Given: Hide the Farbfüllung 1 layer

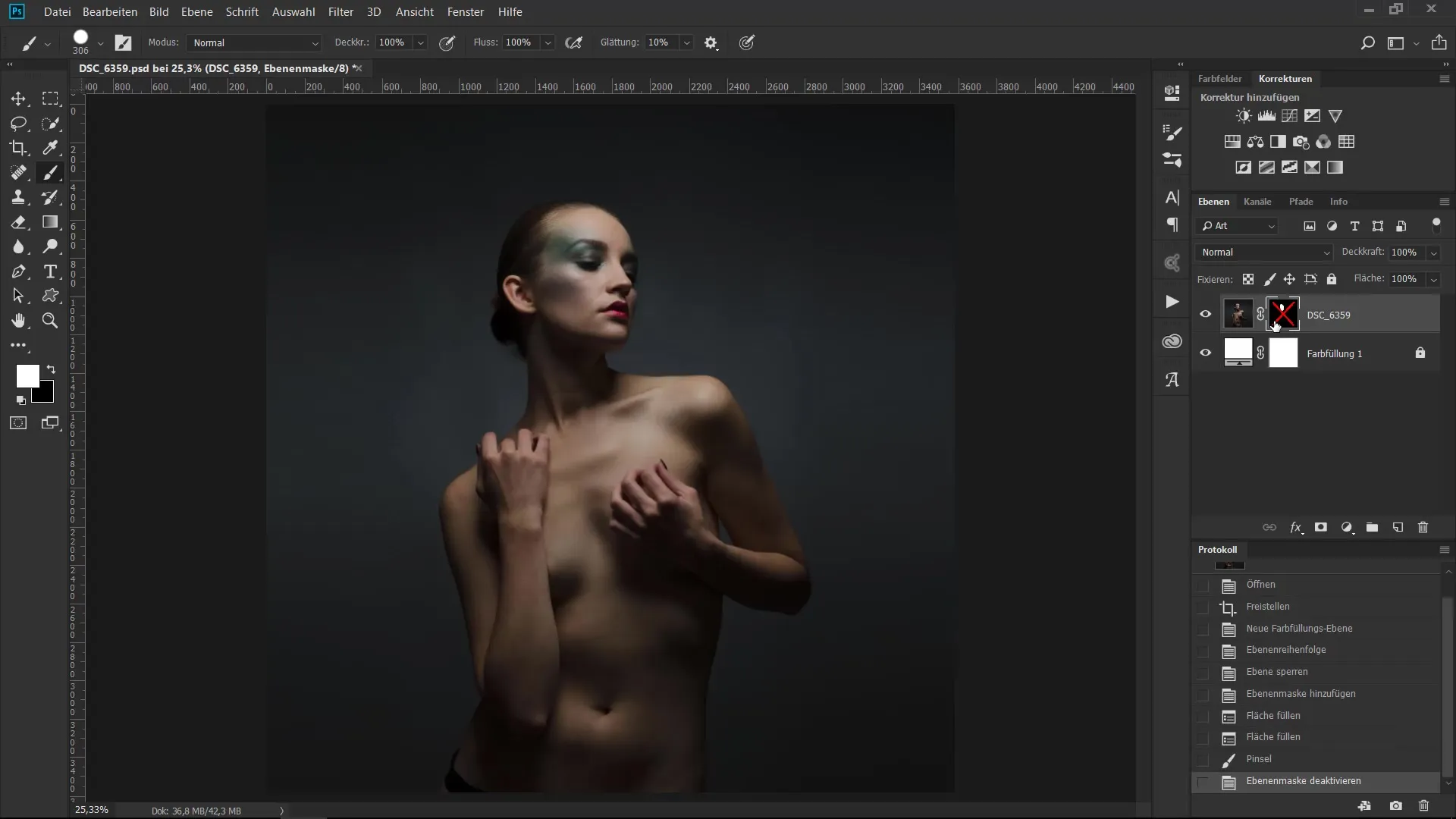Looking at the screenshot, I should pos(1205,353).
